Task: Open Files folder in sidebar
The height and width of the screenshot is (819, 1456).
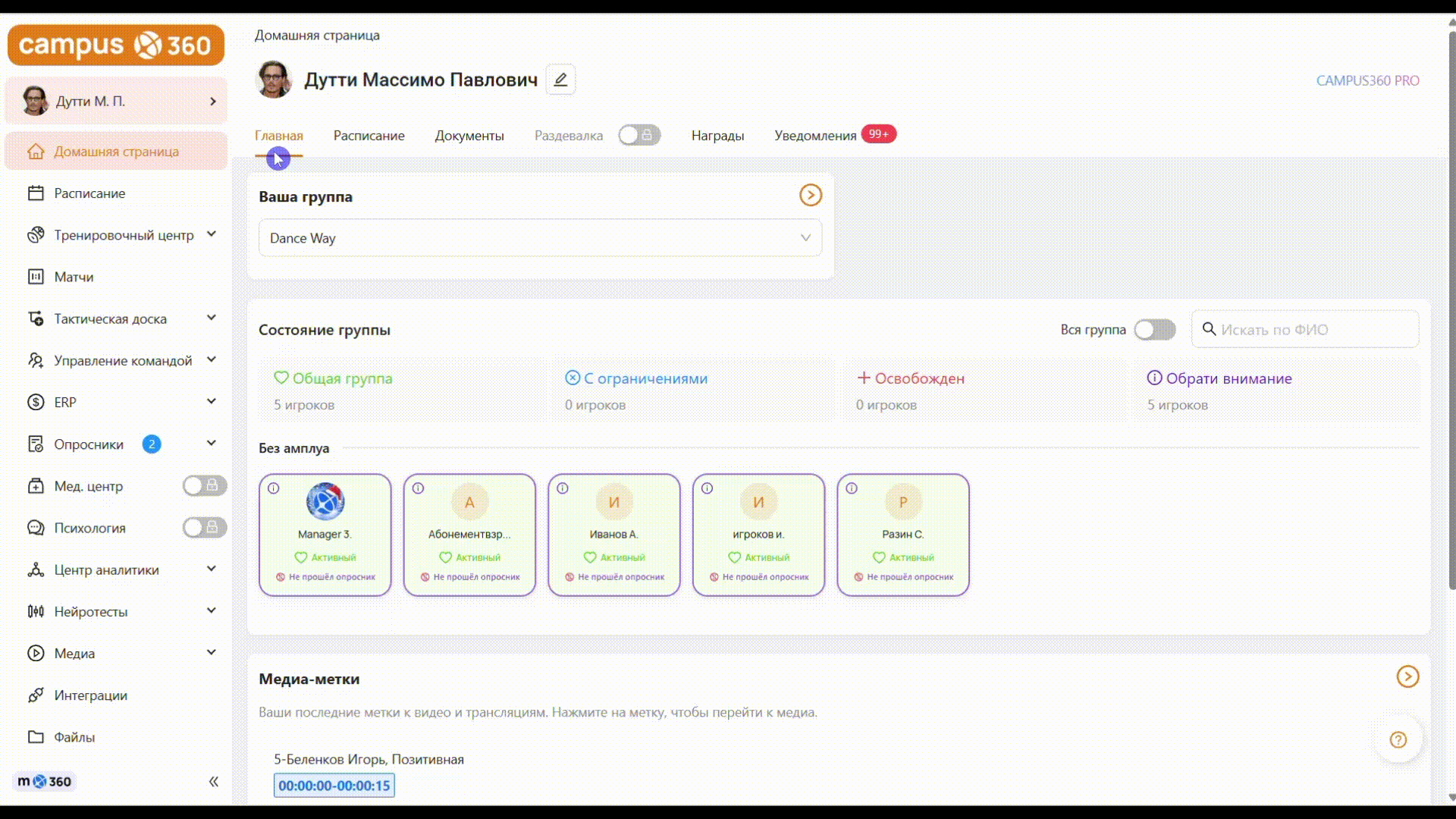Action: pyautogui.click(x=36, y=737)
